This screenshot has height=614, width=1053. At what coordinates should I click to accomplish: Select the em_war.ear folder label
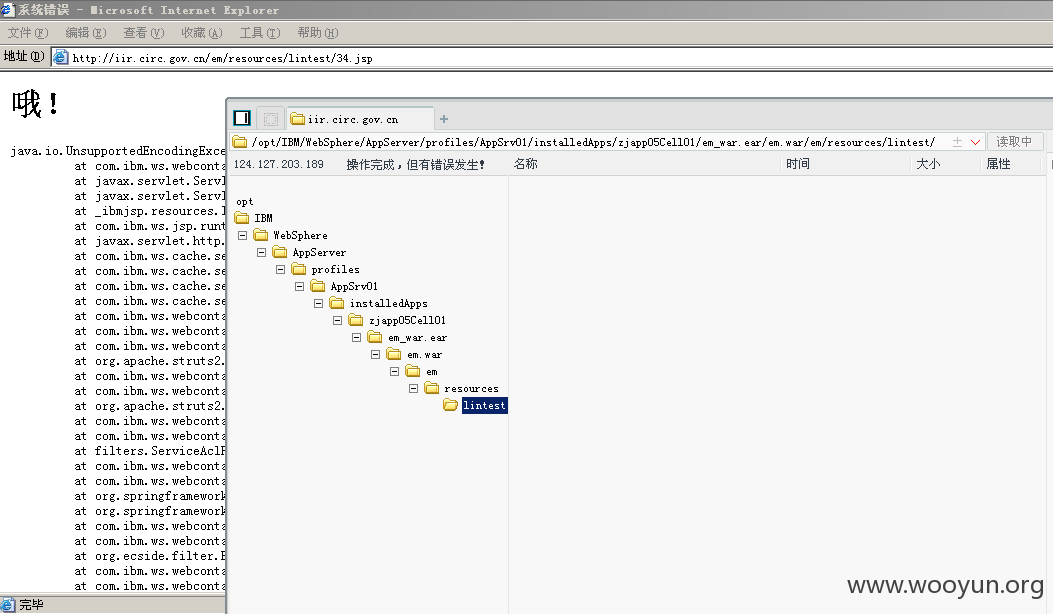[x=417, y=338]
